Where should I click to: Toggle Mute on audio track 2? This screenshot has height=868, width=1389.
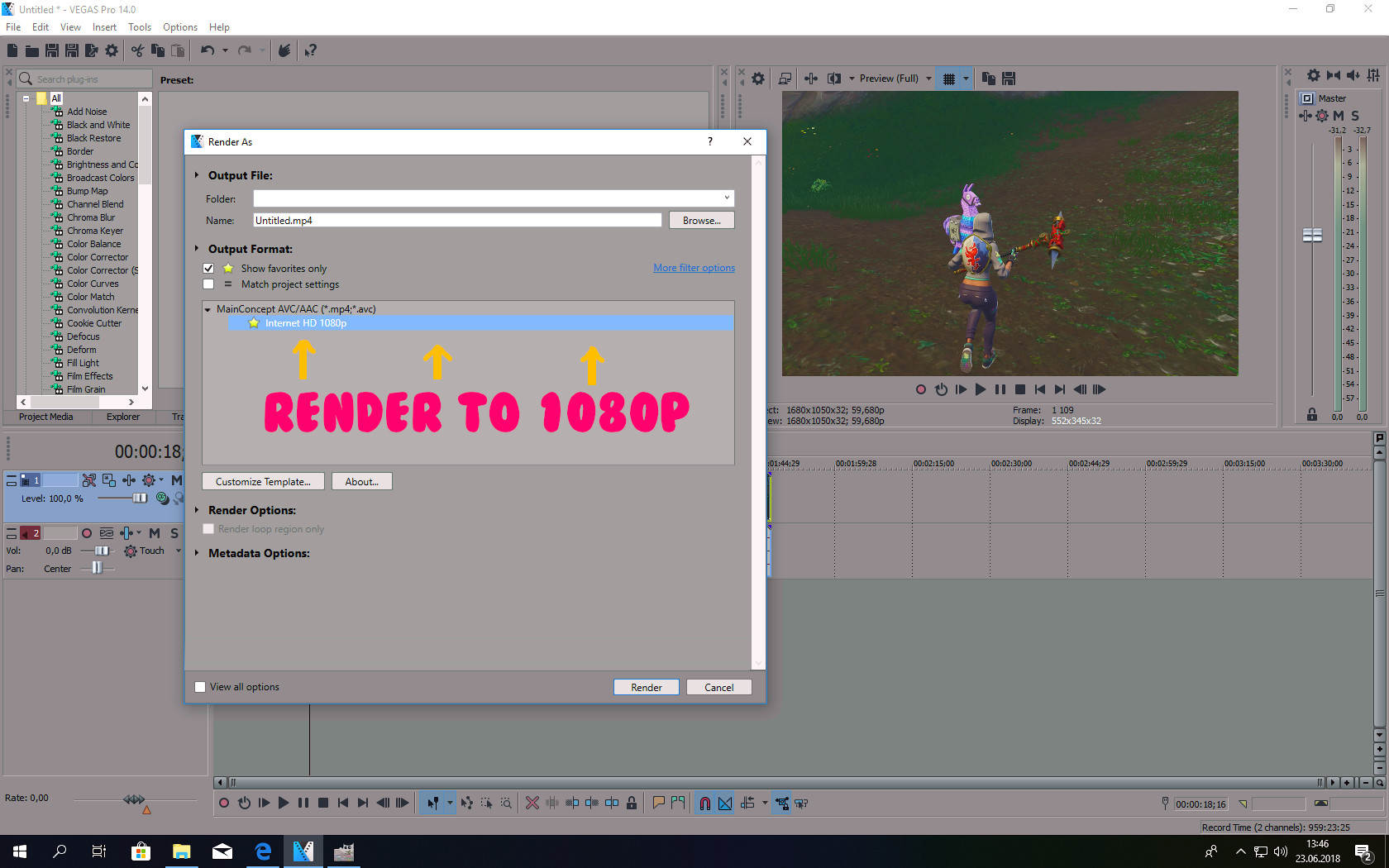coord(155,533)
